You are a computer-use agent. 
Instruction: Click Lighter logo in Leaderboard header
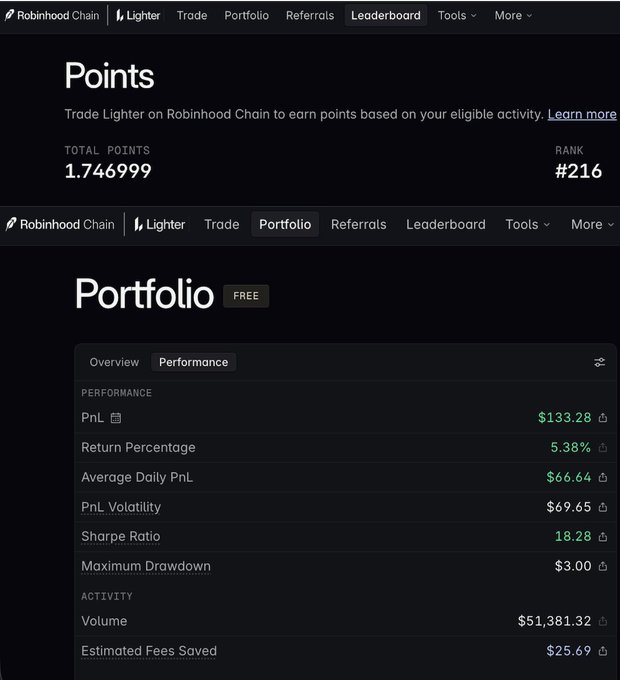click(x=138, y=16)
